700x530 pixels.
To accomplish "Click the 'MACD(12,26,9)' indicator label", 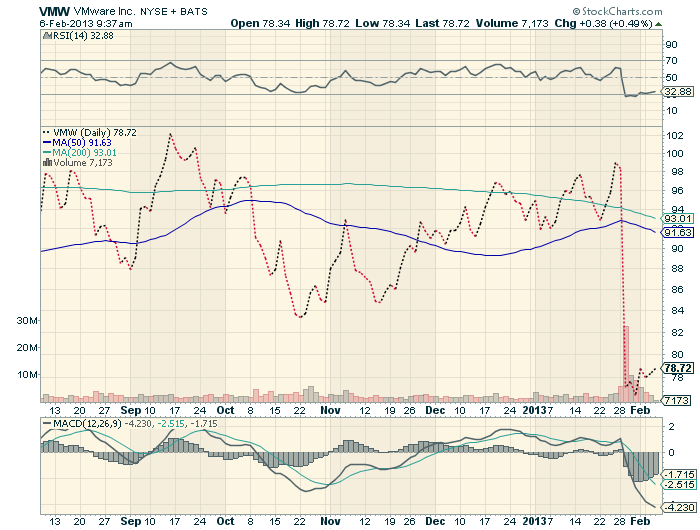I will (87, 423).
